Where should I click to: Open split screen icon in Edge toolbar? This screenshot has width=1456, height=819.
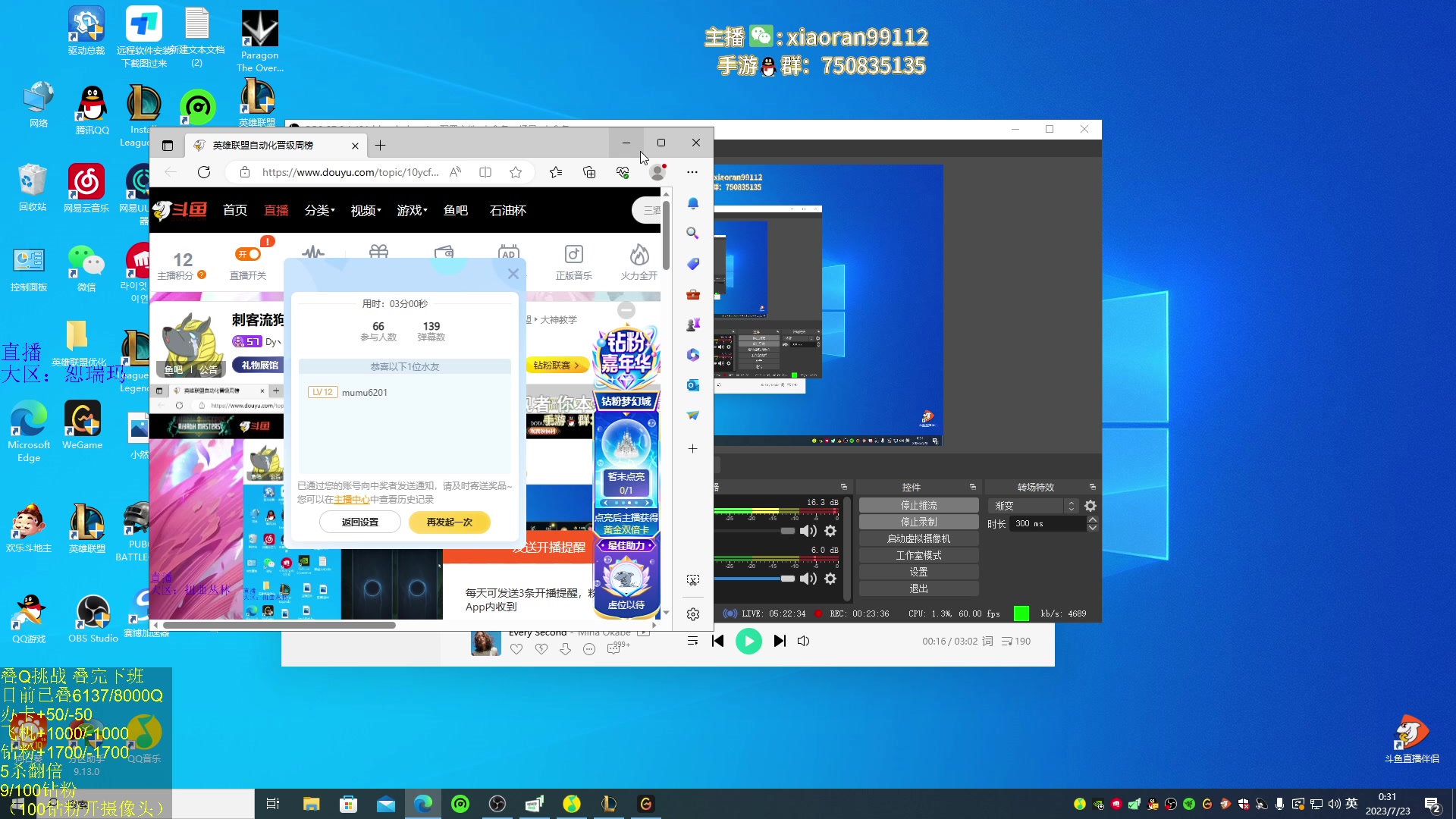[485, 172]
